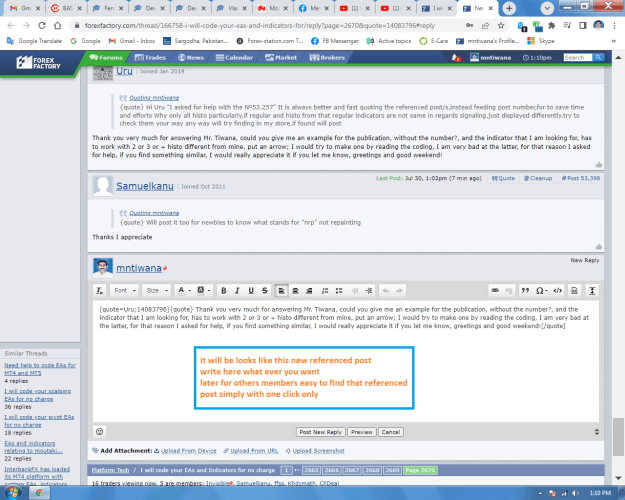Insert bulleted list
Image resolution: width=625 pixels, height=500 pixels.
[x=339, y=291]
